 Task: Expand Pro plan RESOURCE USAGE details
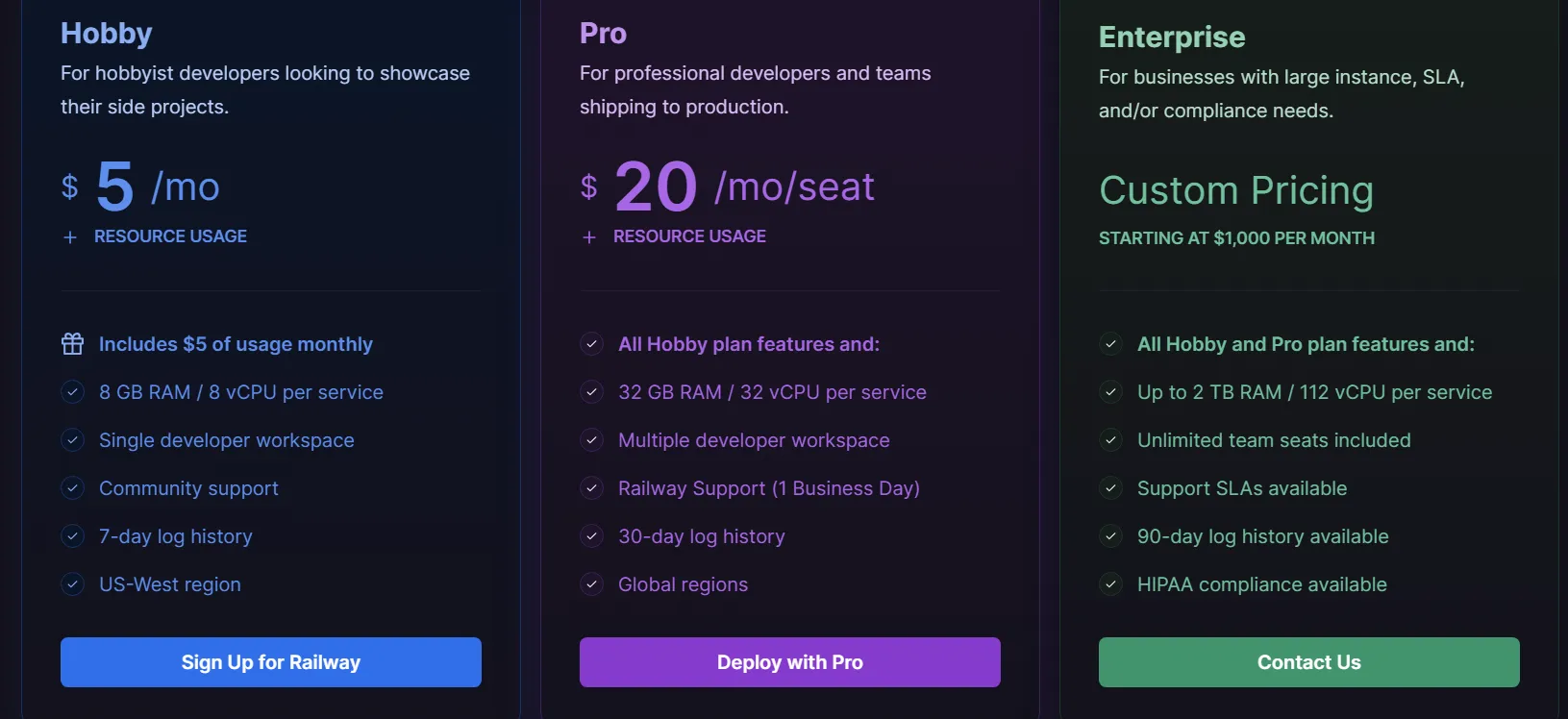[689, 236]
